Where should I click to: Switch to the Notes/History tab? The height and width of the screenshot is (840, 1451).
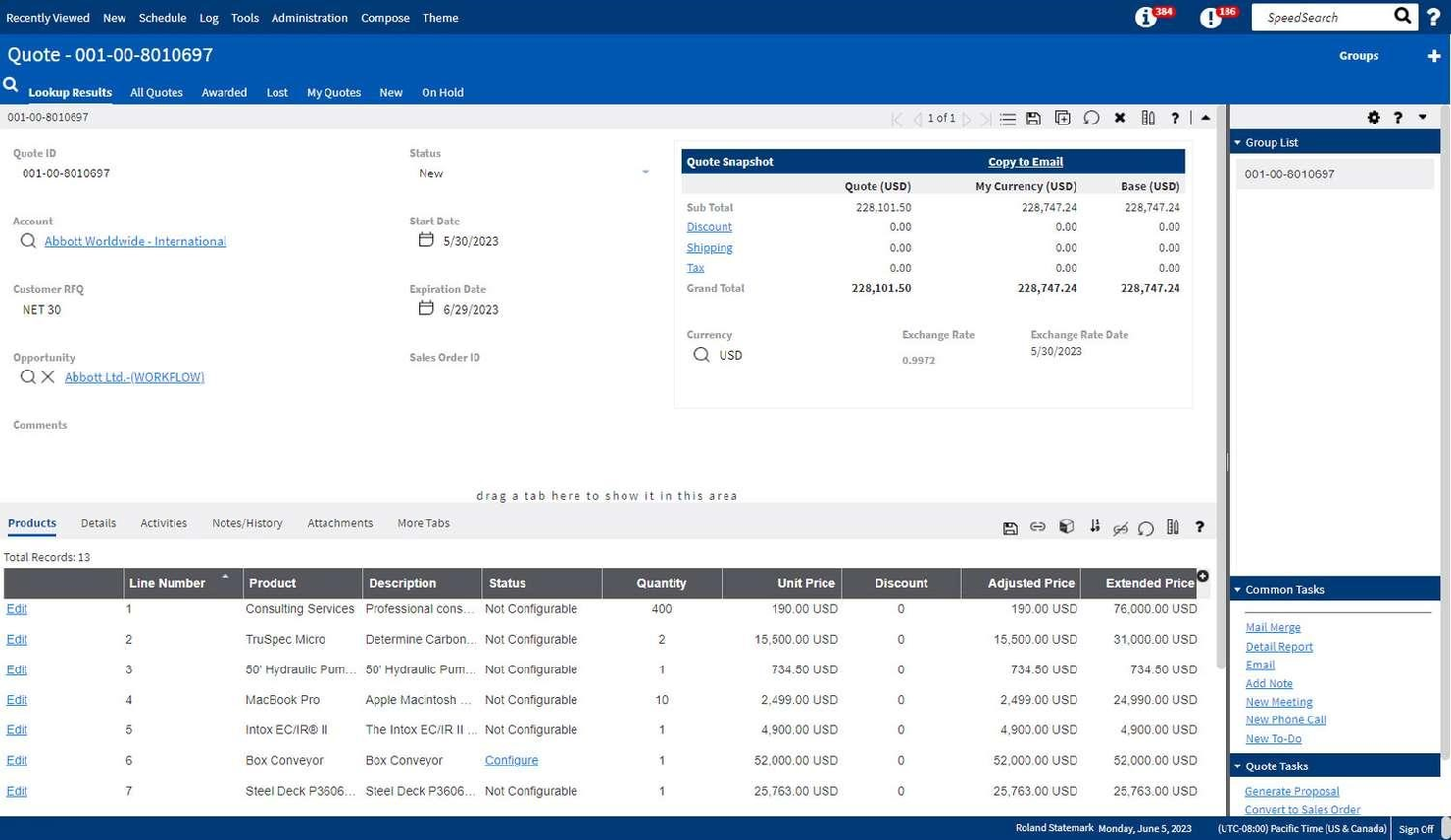pos(246,522)
